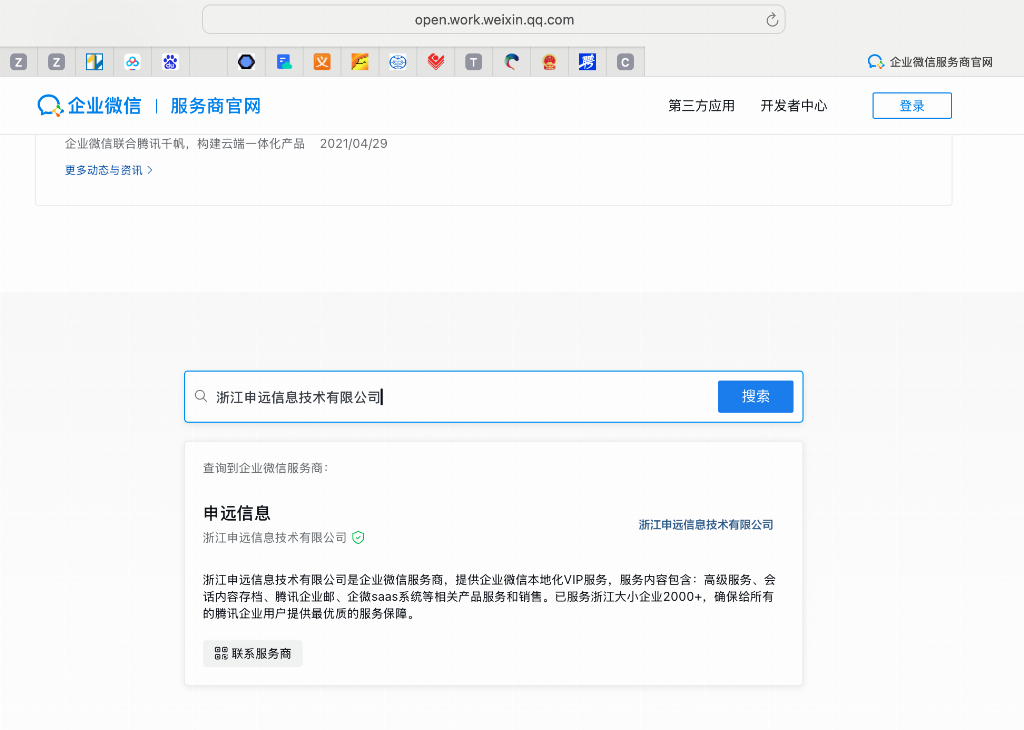Image resolution: width=1024 pixels, height=730 pixels.
Task: Switch to the red national emblem tab
Action: pos(549,62)
